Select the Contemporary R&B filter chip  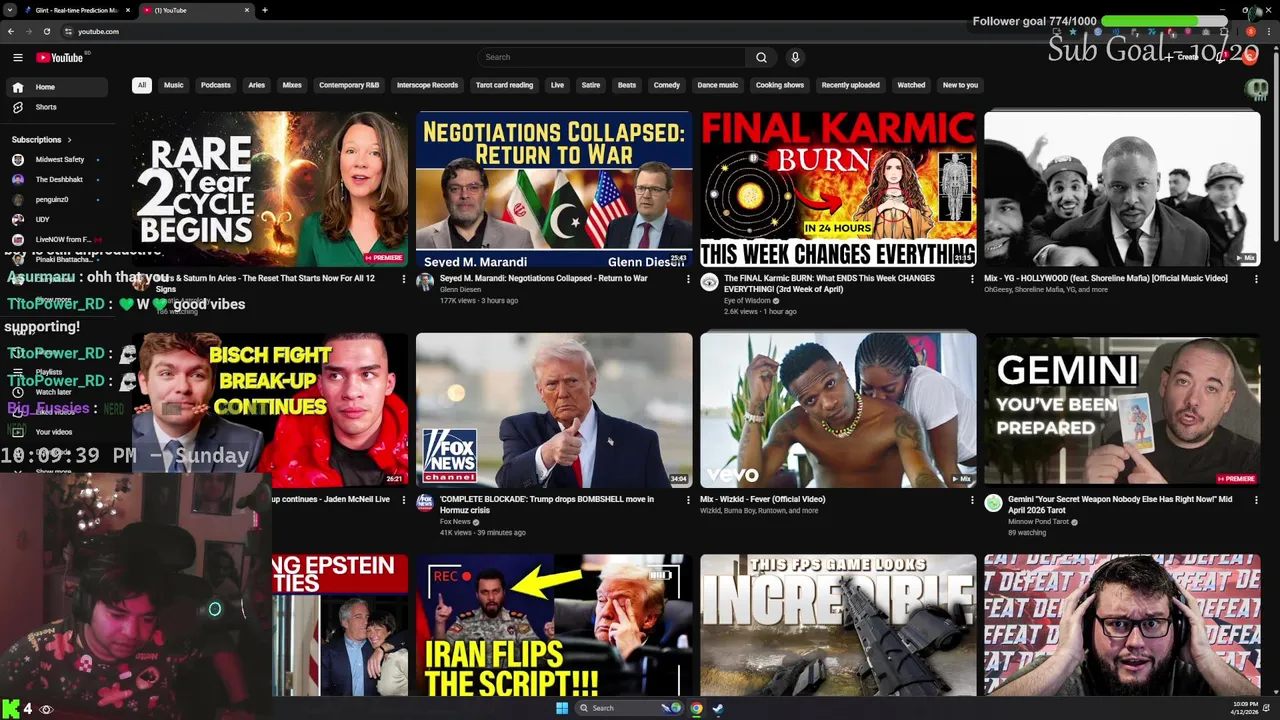tap(349, 85)
